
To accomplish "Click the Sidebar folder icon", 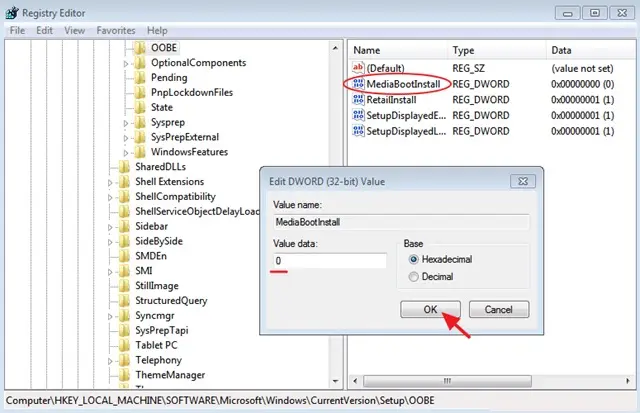I will 124,226.
